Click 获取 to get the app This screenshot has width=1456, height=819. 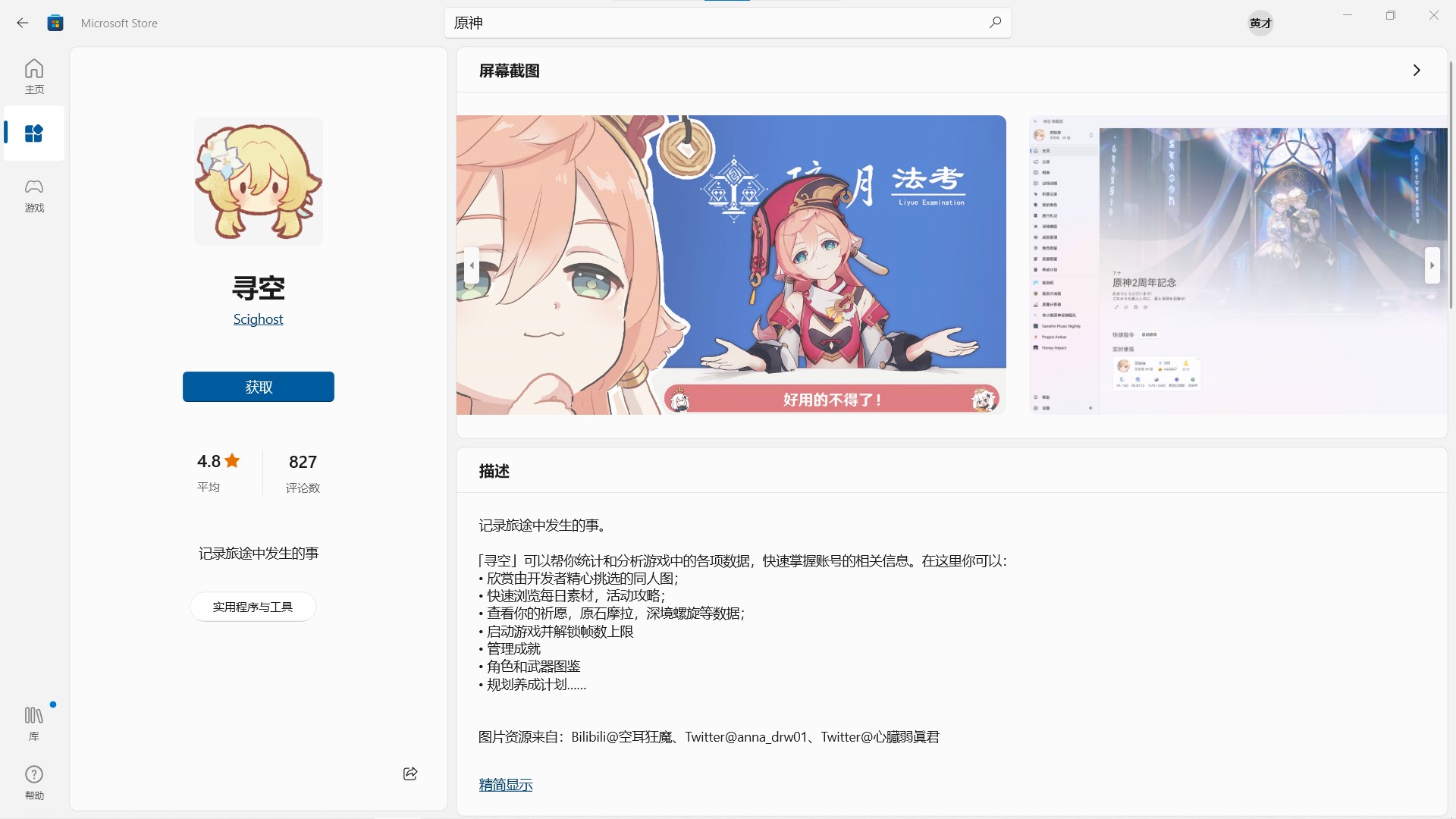(x=259, y=387)
